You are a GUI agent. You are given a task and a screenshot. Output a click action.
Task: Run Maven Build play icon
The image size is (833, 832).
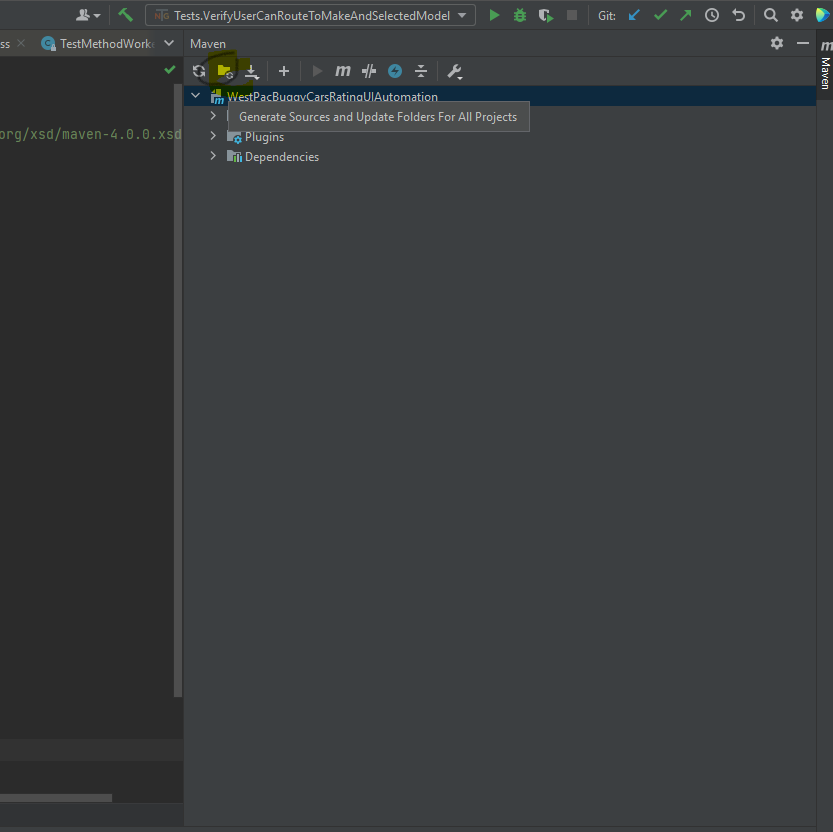pos(317,71)
